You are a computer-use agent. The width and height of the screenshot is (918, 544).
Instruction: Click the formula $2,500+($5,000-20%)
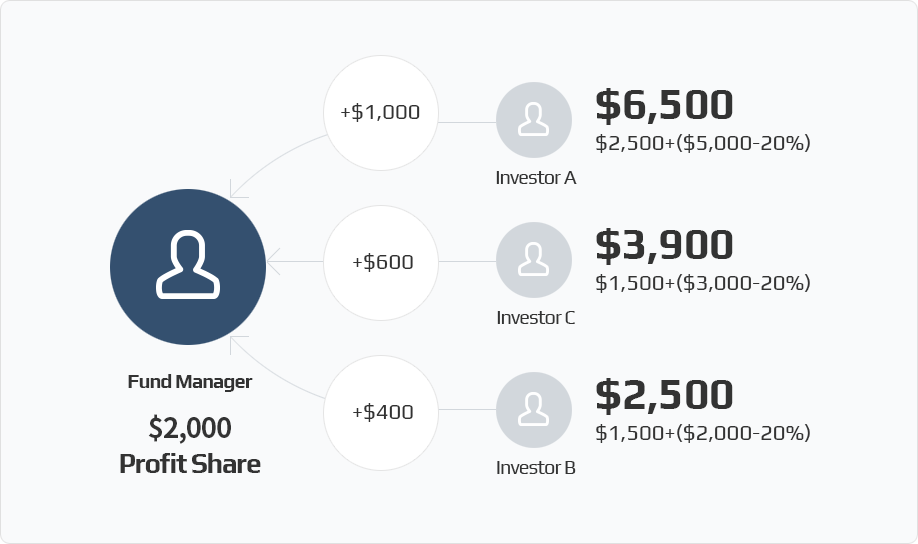(703, 143)
